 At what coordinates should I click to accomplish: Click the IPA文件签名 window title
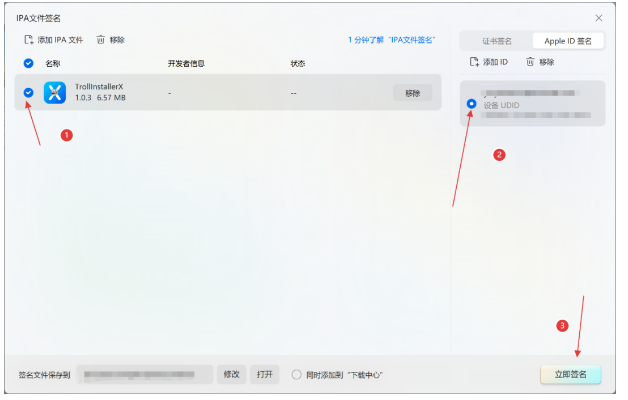click(x=38, y=18)
